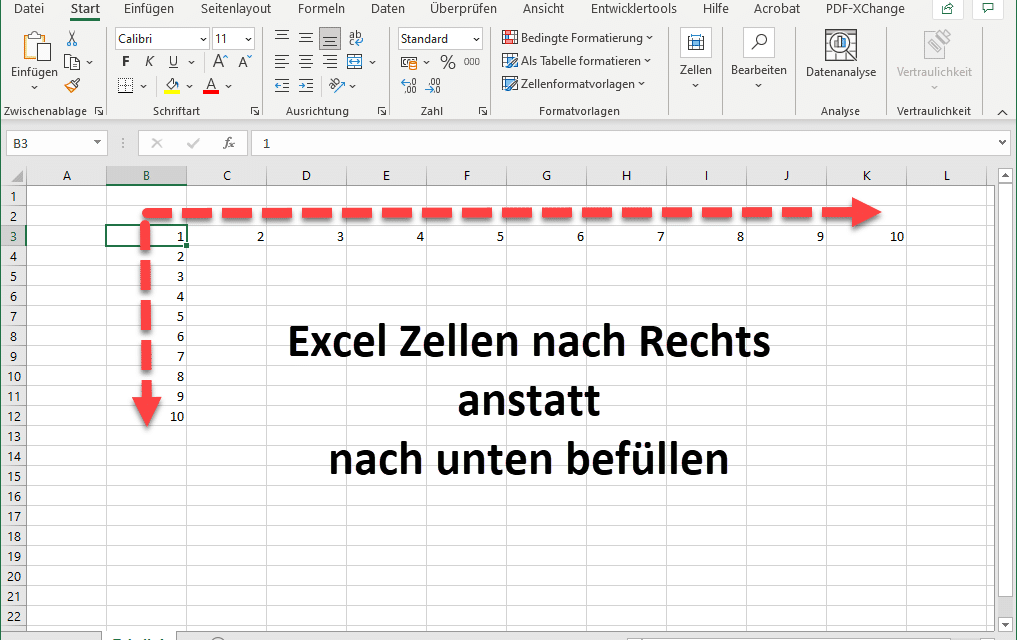Expand underline style dropdown arrow
This screenshot has width=1017, height=640.
tap(191, 62)
